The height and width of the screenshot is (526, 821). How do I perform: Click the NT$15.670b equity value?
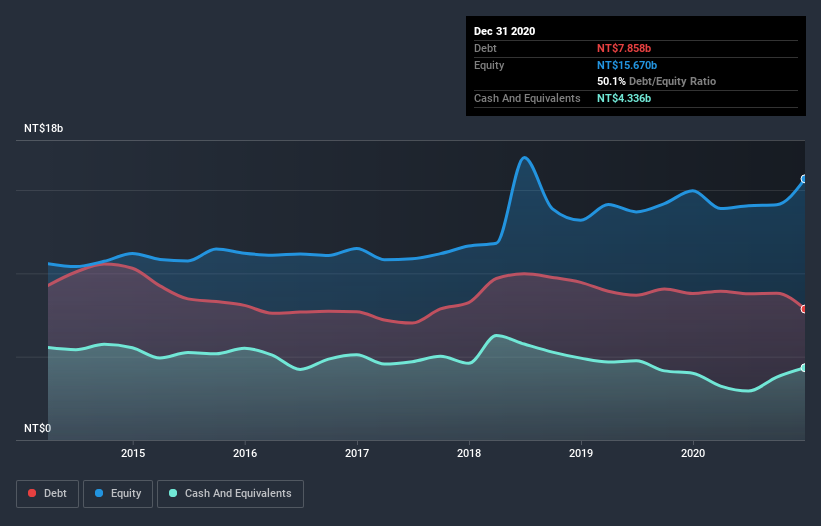[627, 65]
